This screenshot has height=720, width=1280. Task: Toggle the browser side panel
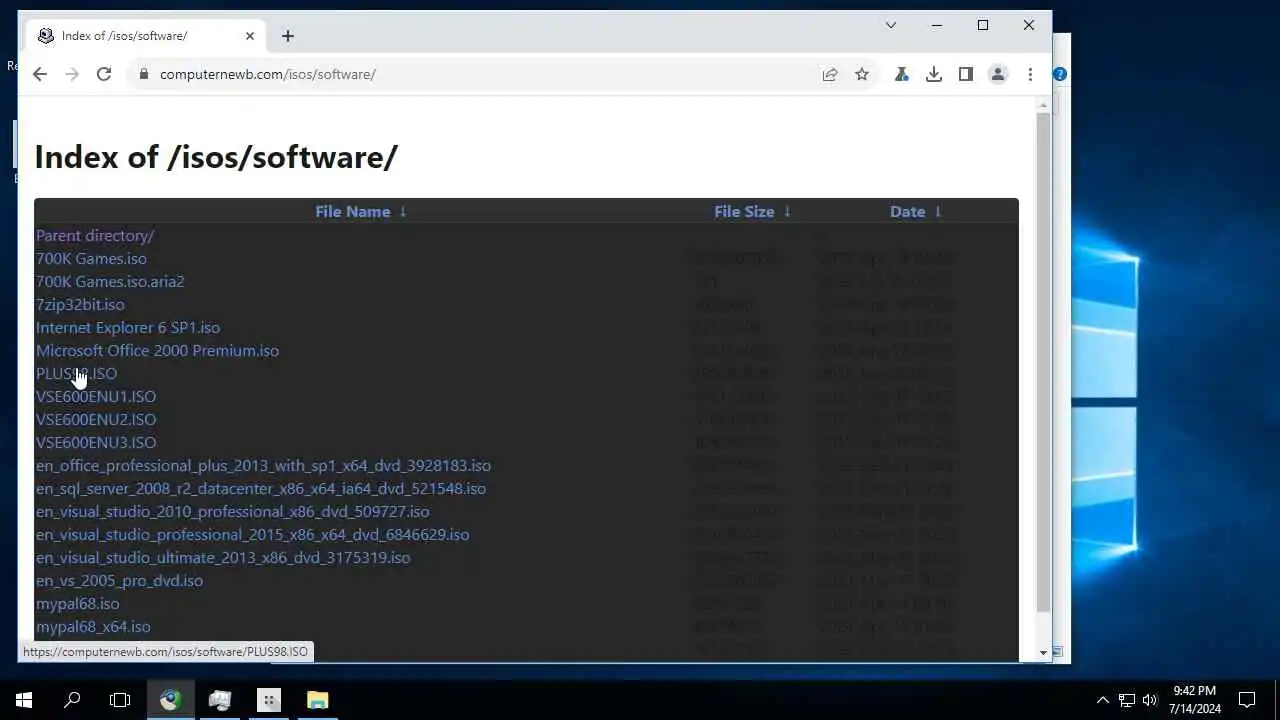966,74
